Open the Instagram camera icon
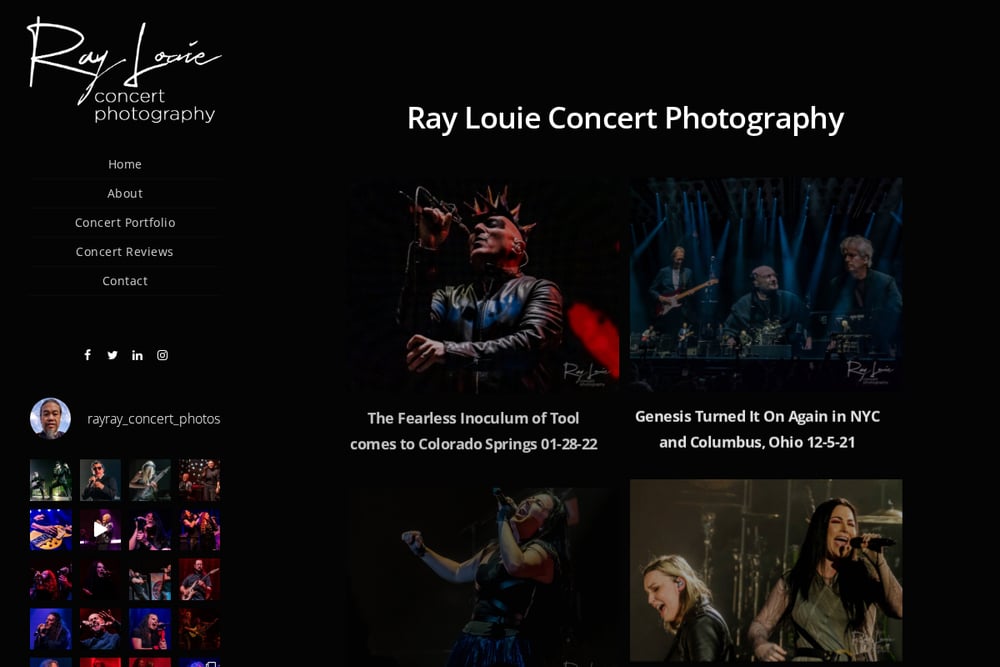Viewport: 1000px width, 667px height. click(163, 355)
